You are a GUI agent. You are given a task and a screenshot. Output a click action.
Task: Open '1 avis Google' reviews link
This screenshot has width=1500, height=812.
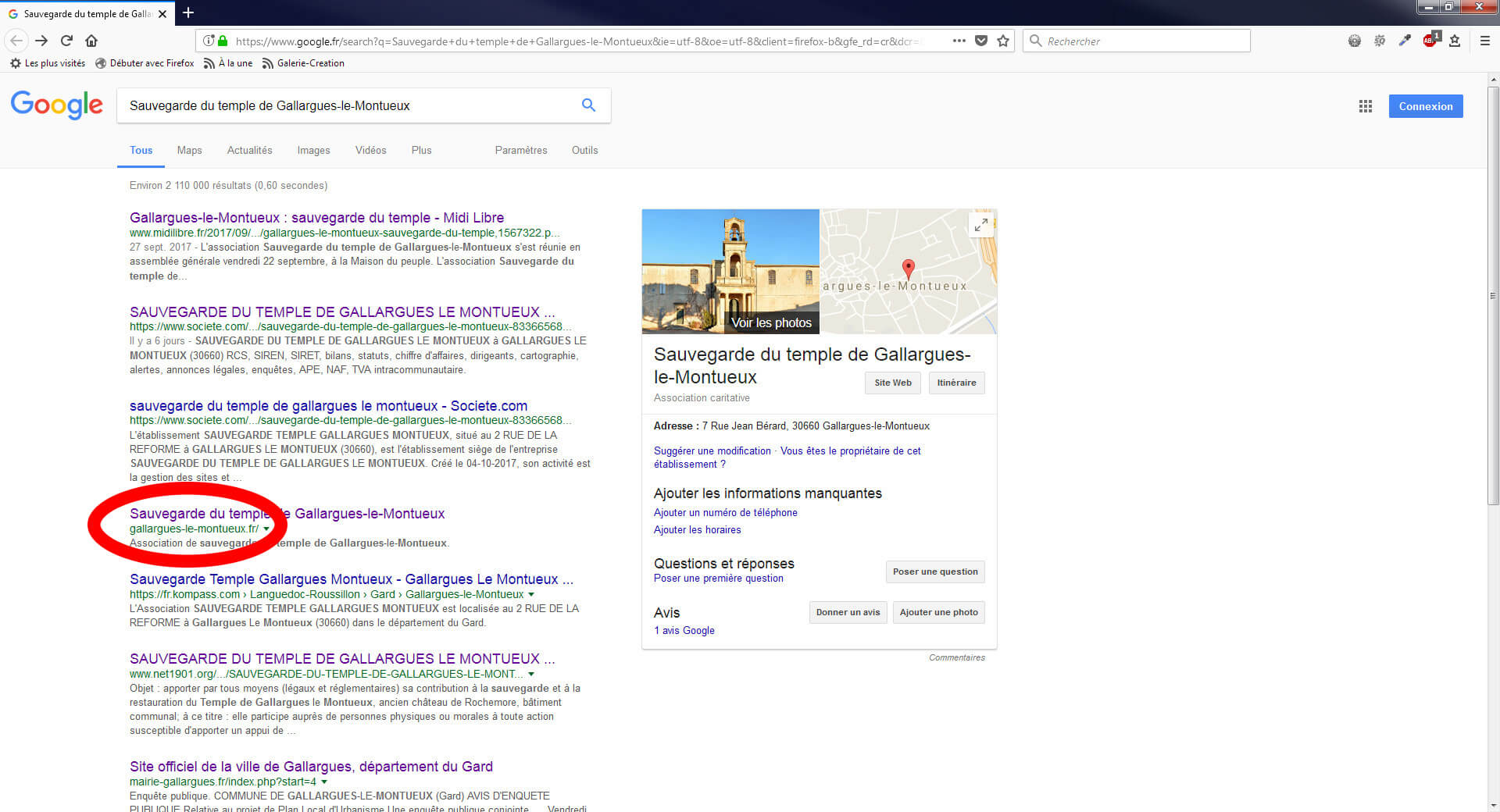684,630
